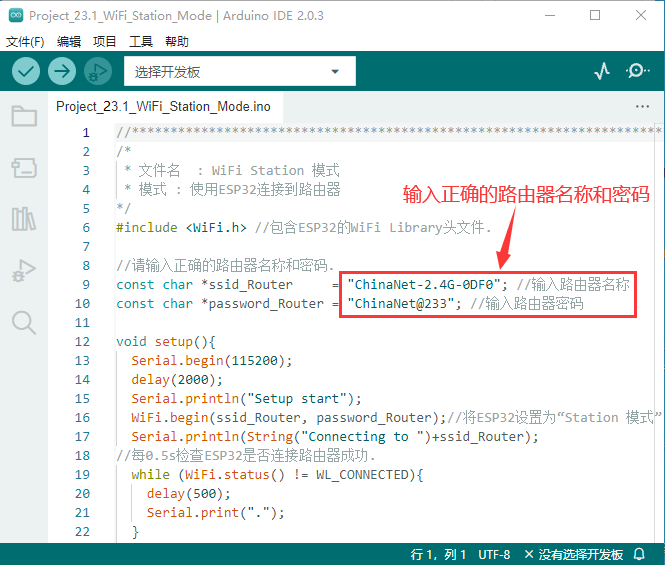Start debugging with the Debug button
This screenshot has height=565, width=665.
[x=98, y=71]
